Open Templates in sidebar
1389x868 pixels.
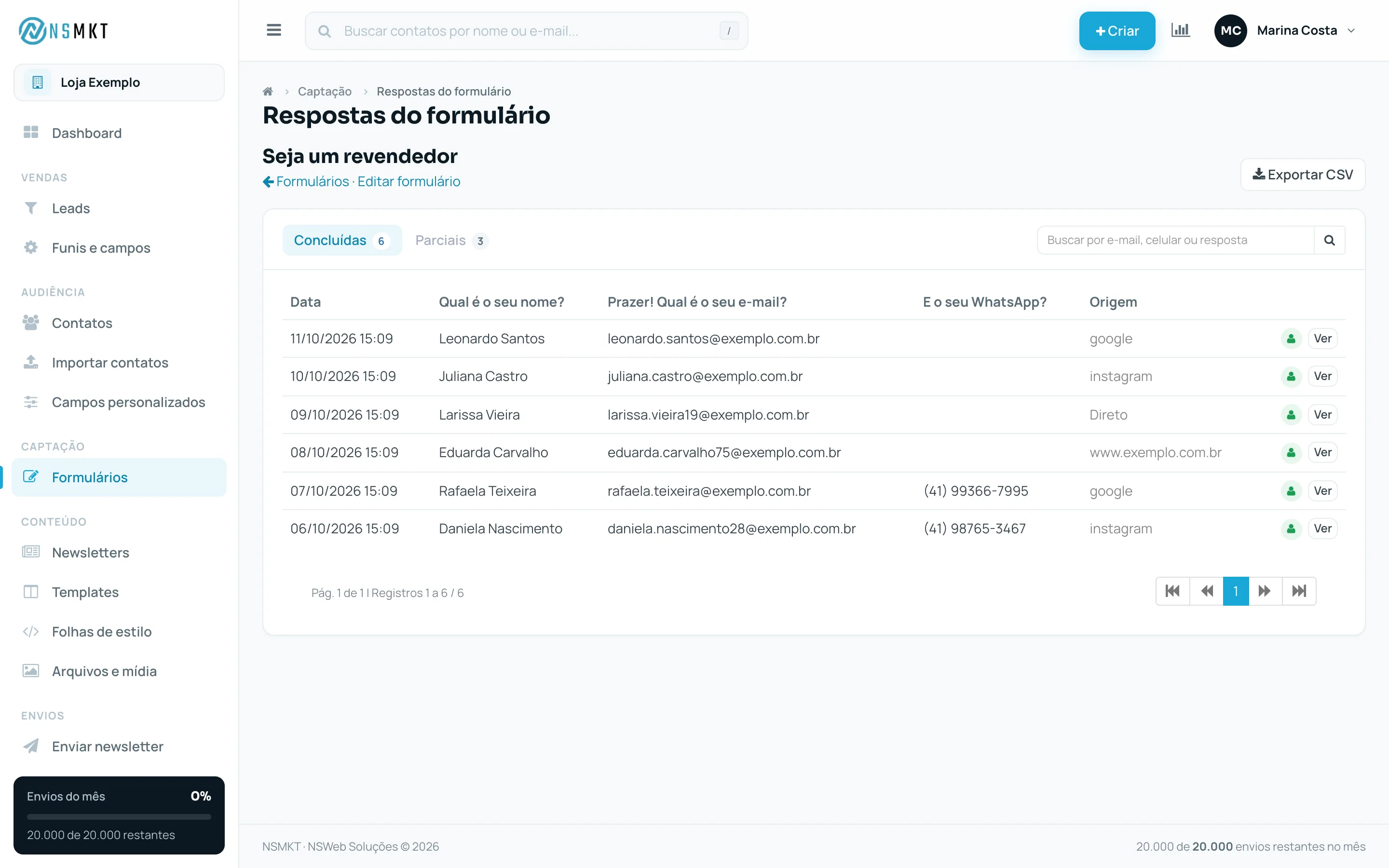tap(119, 593)
